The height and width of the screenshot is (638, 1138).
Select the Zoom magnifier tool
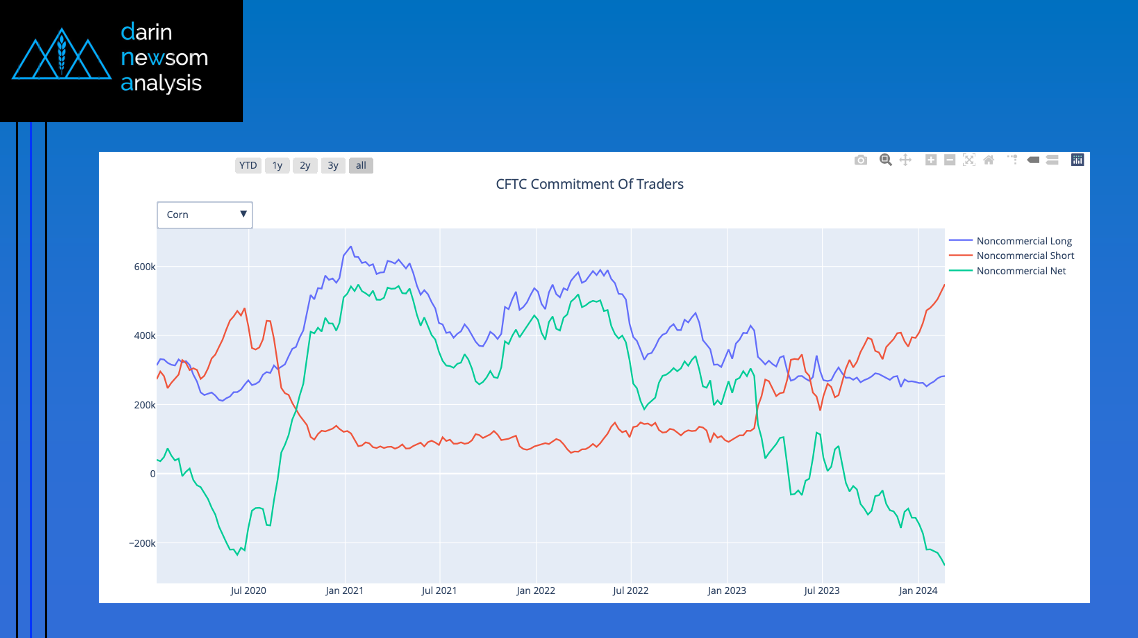point(885,160)
